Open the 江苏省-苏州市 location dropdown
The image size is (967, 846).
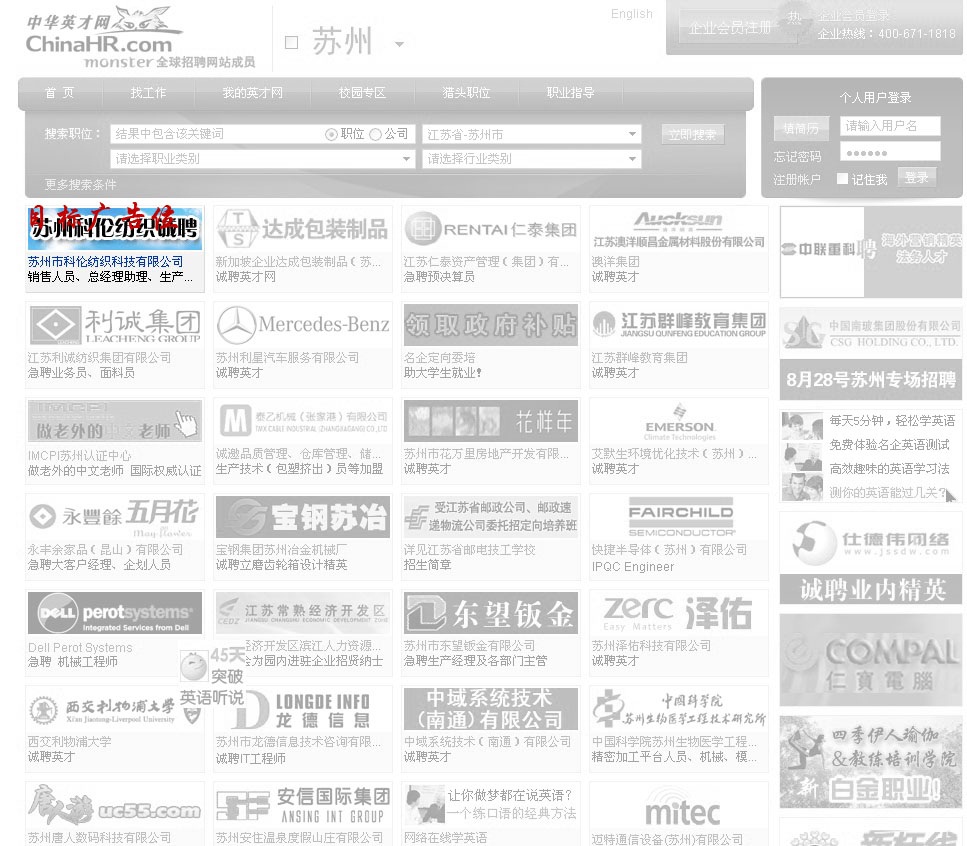click(x=532, y=134)
